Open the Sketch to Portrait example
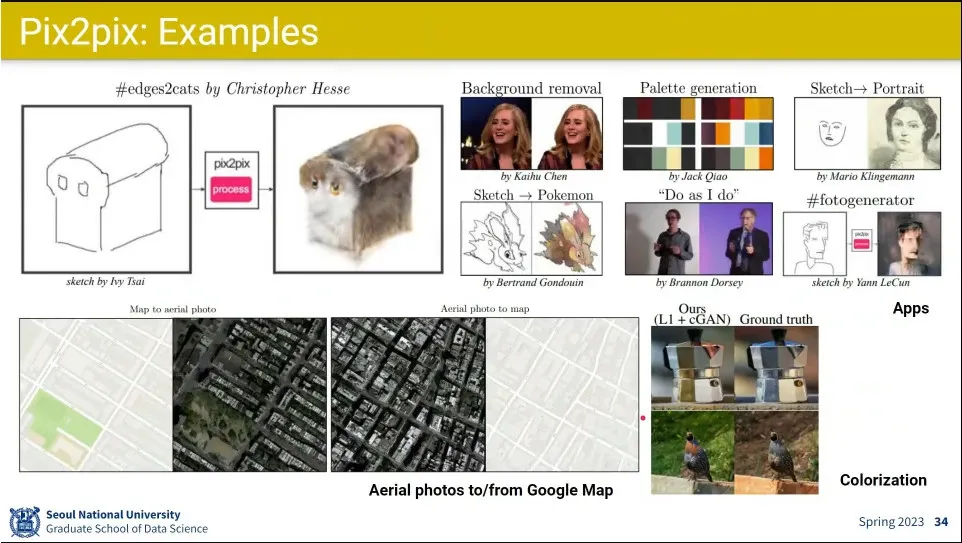 pos(867,133)
